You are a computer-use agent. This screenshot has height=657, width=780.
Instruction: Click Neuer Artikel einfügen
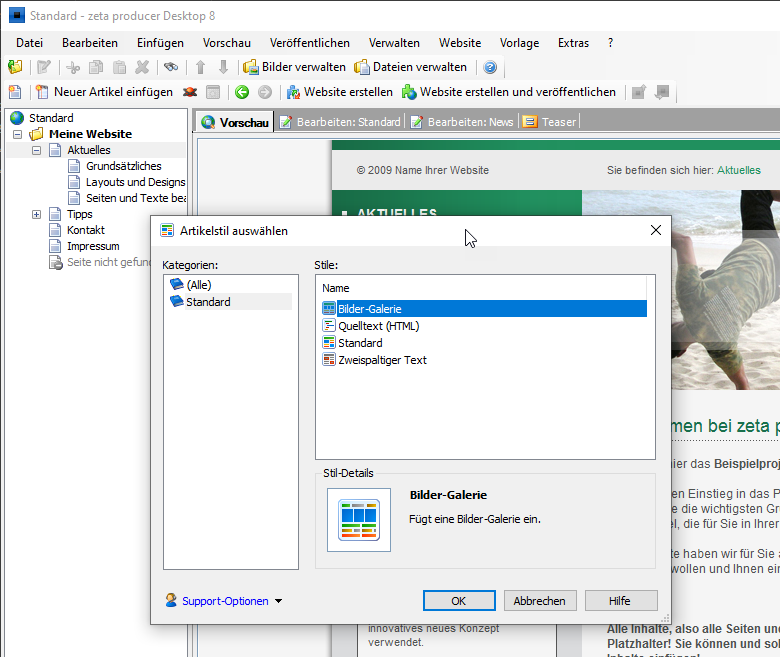pyautogui.click(x=104, y=92)
